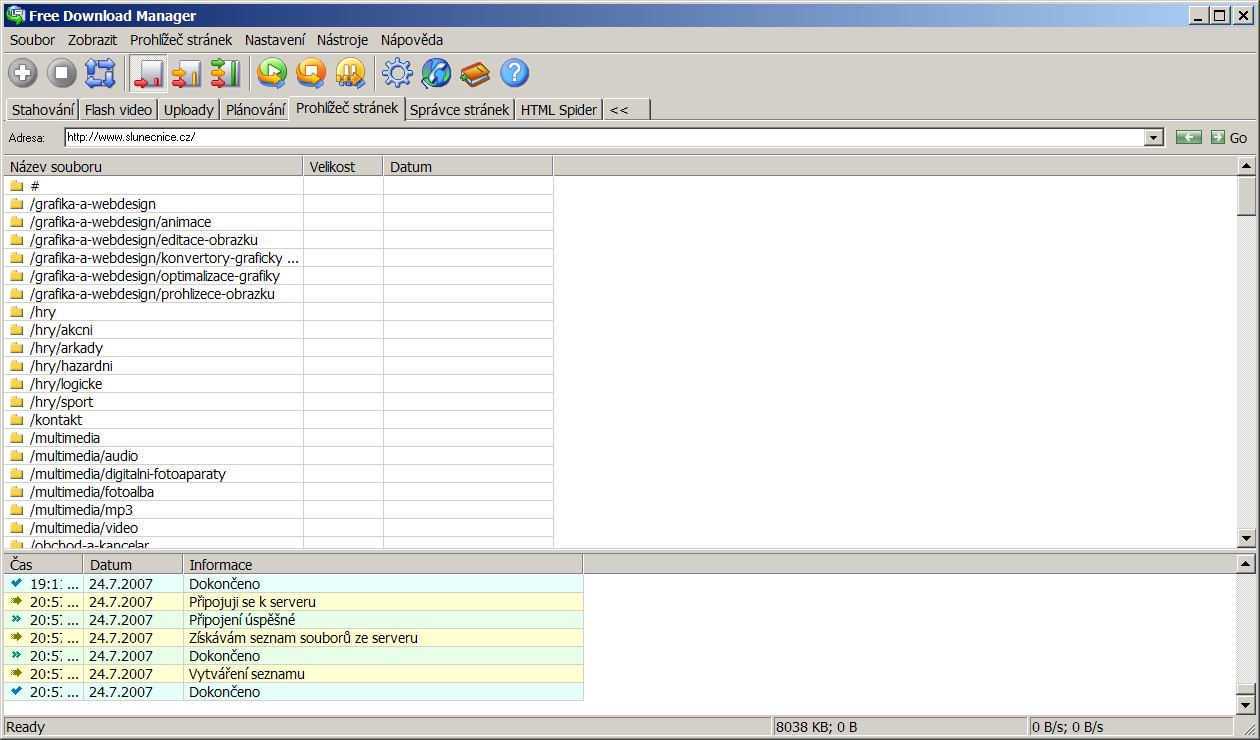
Task: Switch to the Stahování tab
Action: [43, 110]
